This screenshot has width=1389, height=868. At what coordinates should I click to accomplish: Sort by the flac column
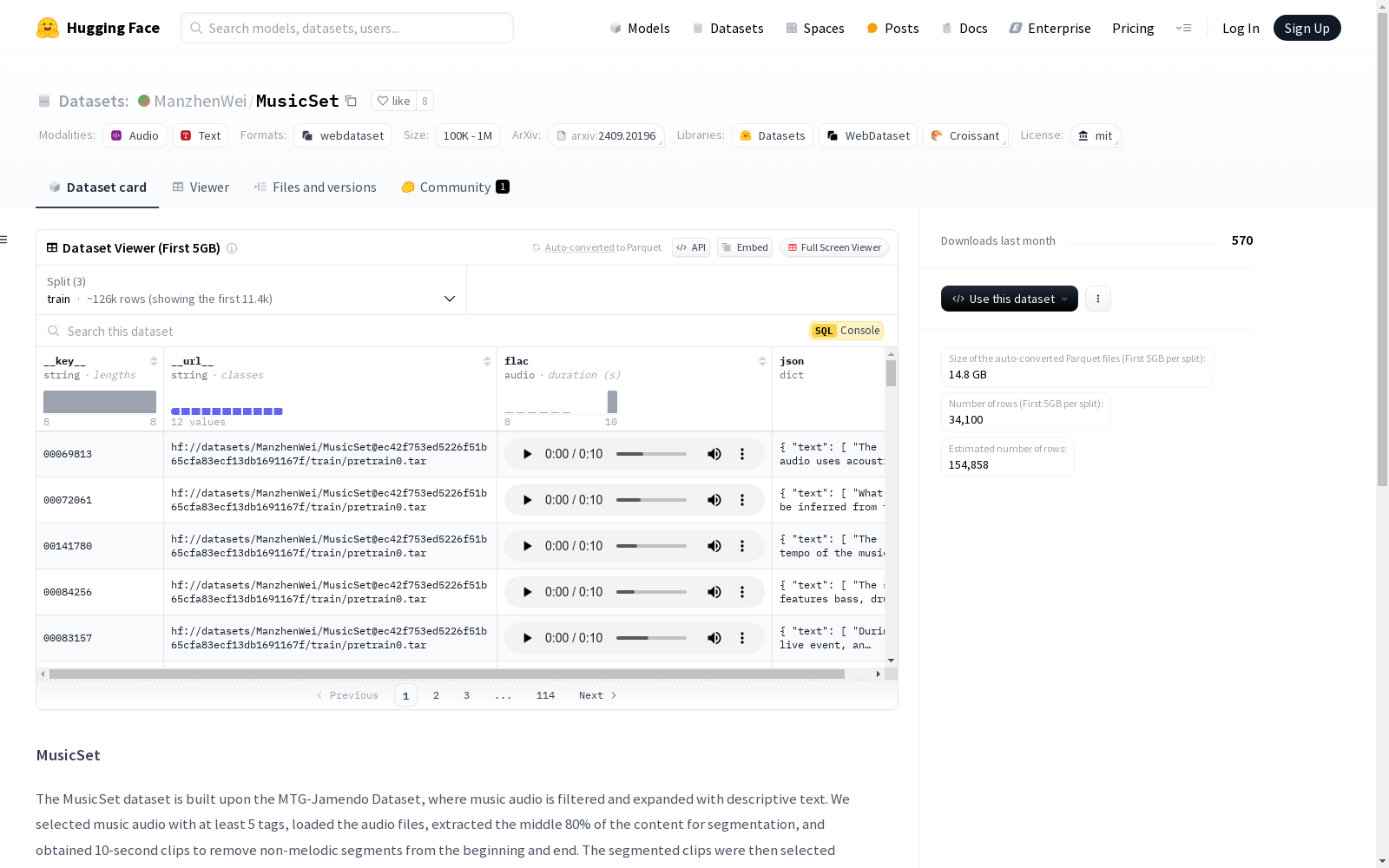[762, 361]
